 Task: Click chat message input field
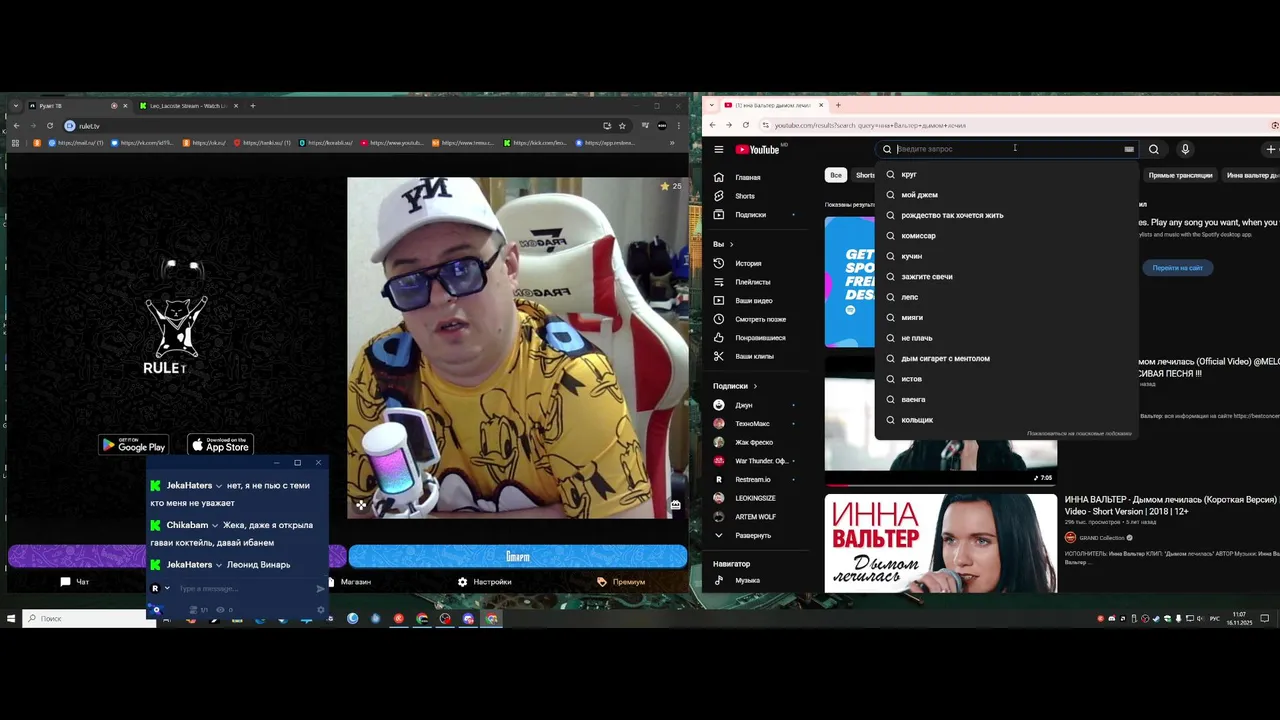click(243, 589)
